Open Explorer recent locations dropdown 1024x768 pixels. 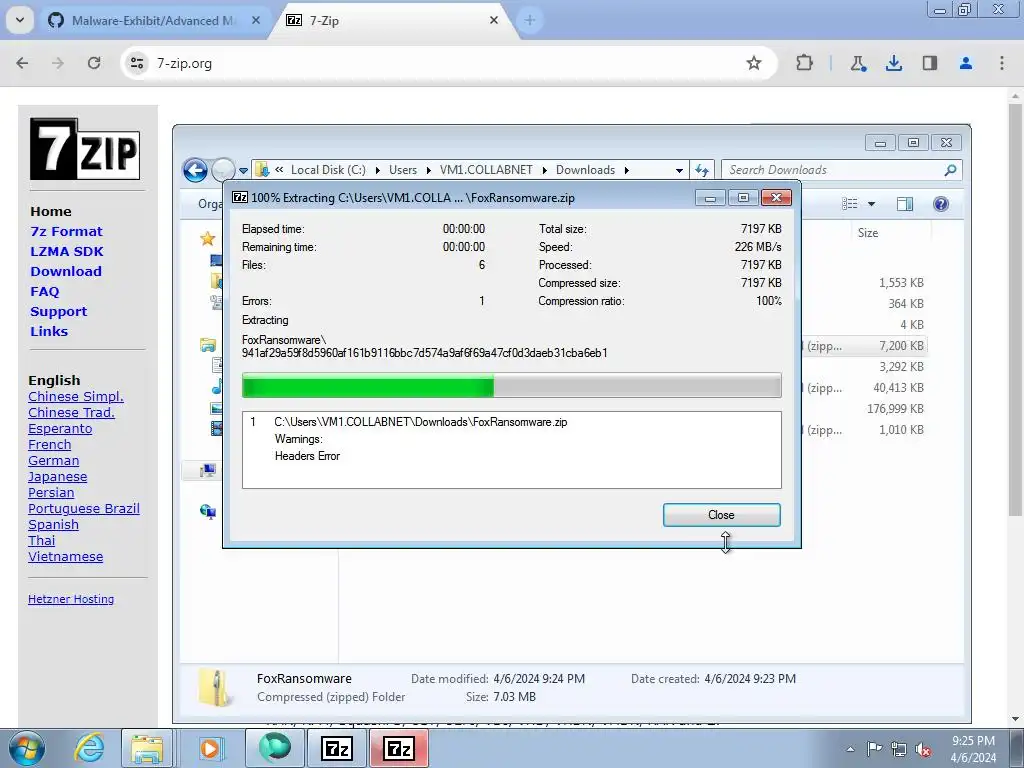pos(244,170)
